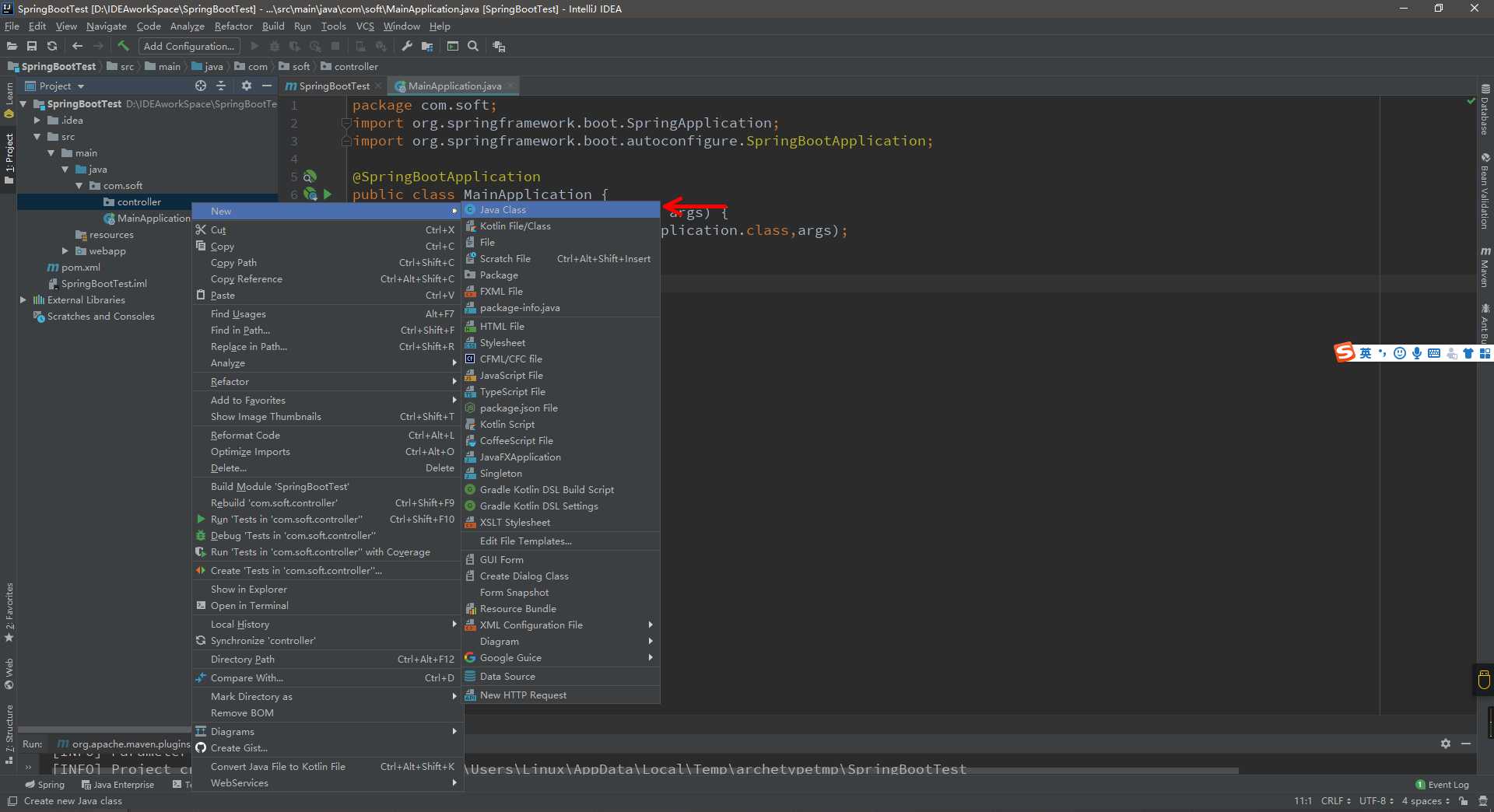Image resolution: width=1494 pixels, height=812 pixels.
Task: Open the 4 spaces indent dropdown
Action: click(1426, 801)
